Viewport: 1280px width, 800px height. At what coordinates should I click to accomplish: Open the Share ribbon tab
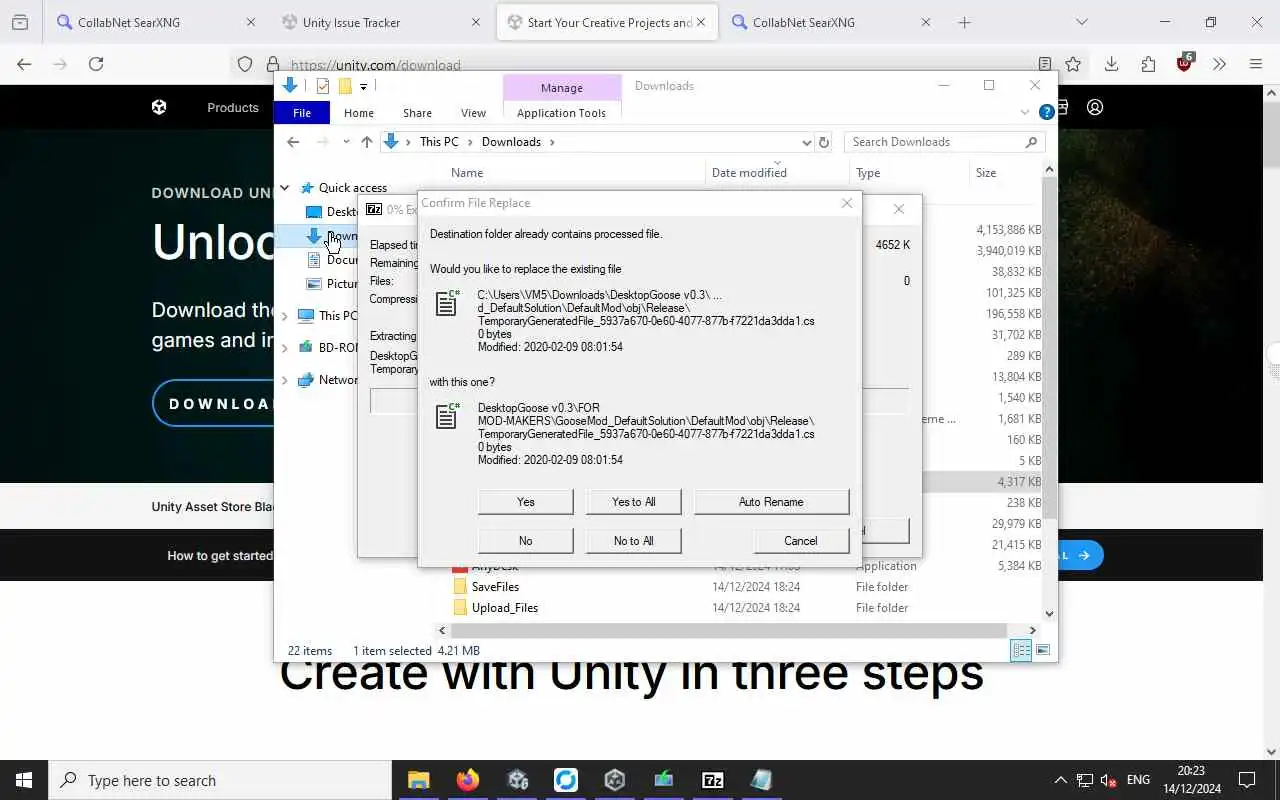coord(417,113)
